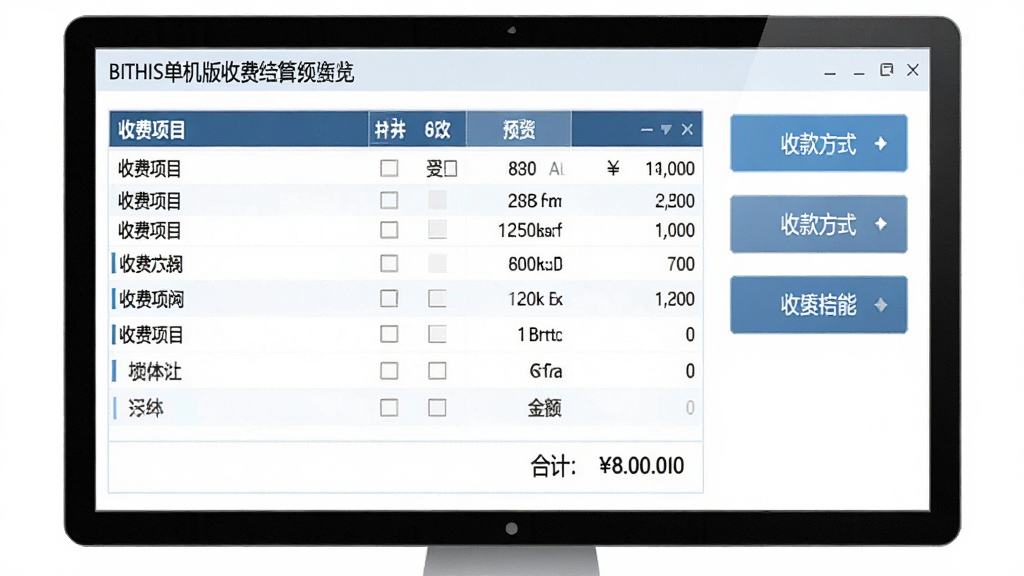1024x576 pixels.
Task: Collapse the fee table using header dash icon
Action: coord(647,130)
